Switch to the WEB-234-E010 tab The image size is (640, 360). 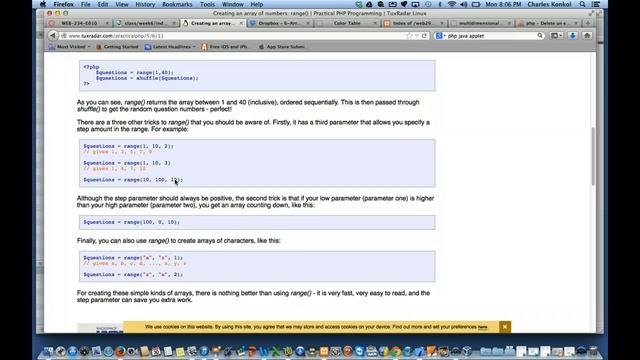pyautogui.click(x=79, y=23)
